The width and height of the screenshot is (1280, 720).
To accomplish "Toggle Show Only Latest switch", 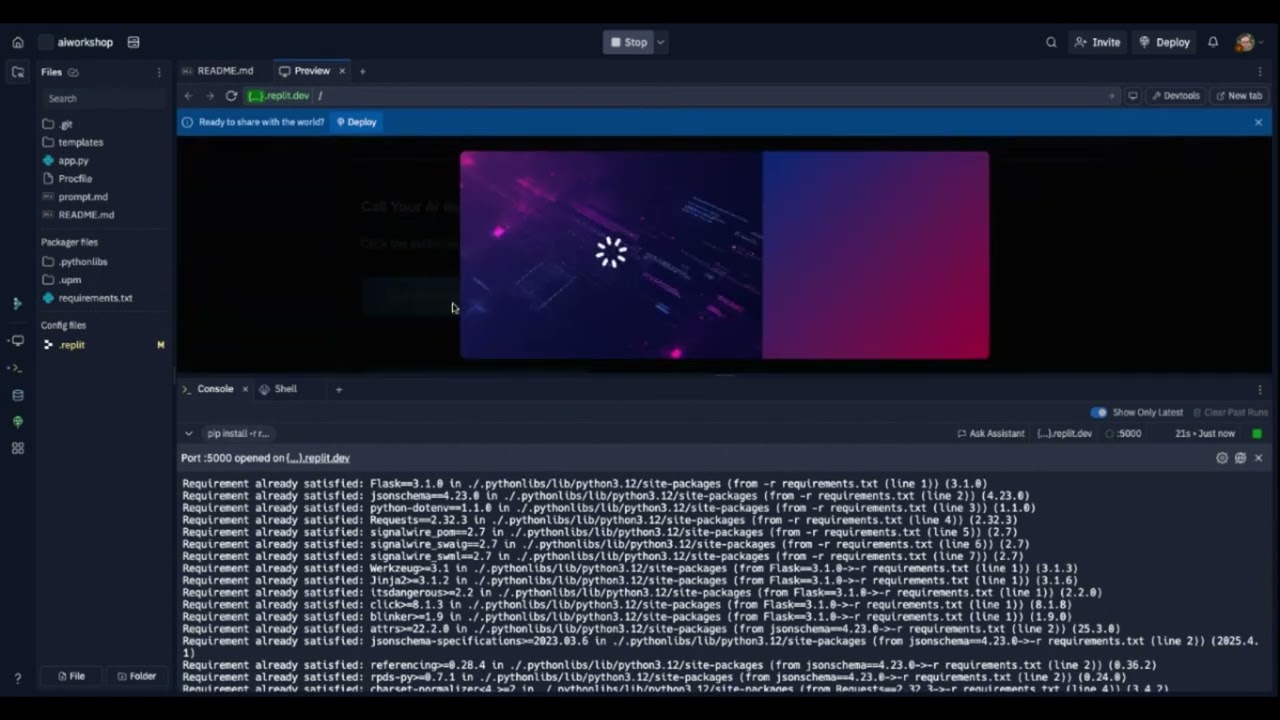I will [1099, 412].
